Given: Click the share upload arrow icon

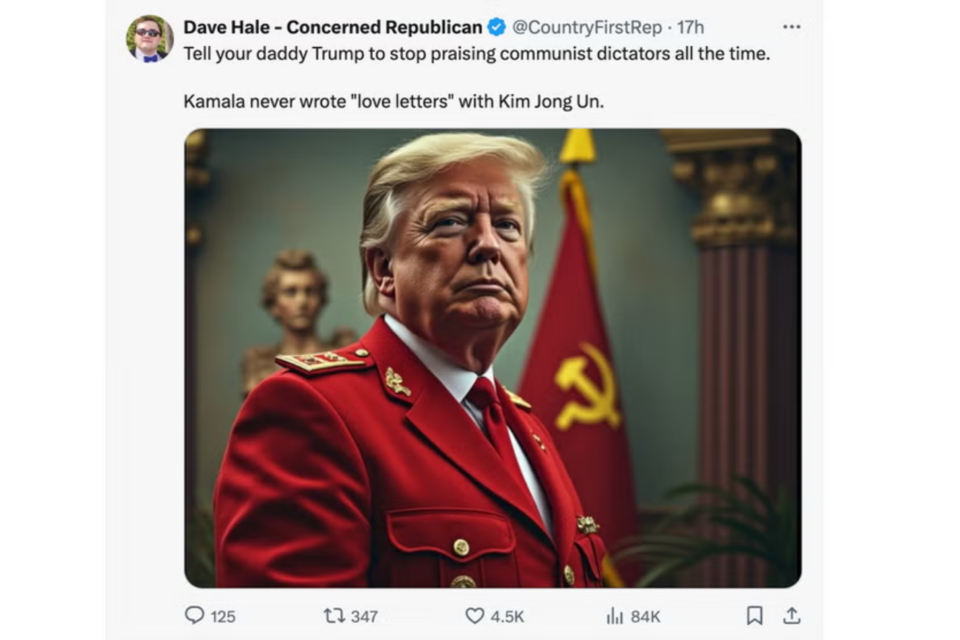Looking at the screenshot, I should point(792,616).
